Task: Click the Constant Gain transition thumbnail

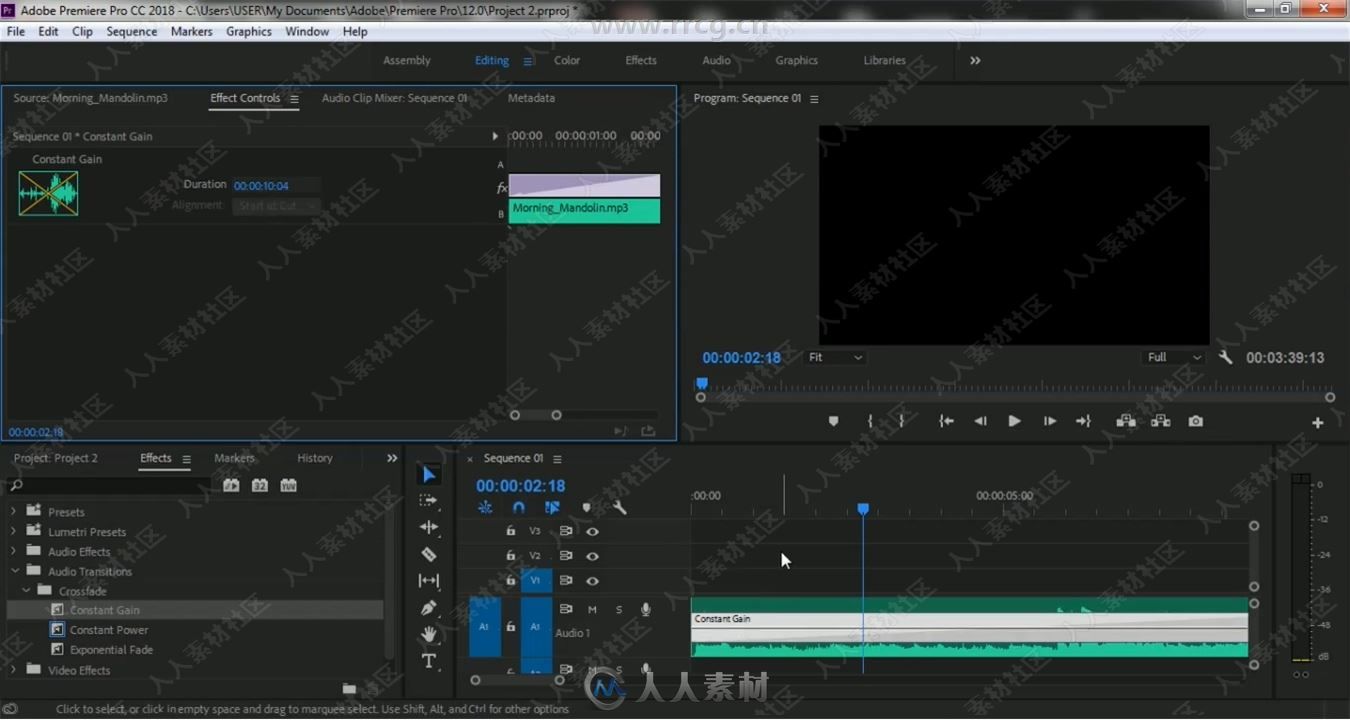Action: click(x=48, y=193)
